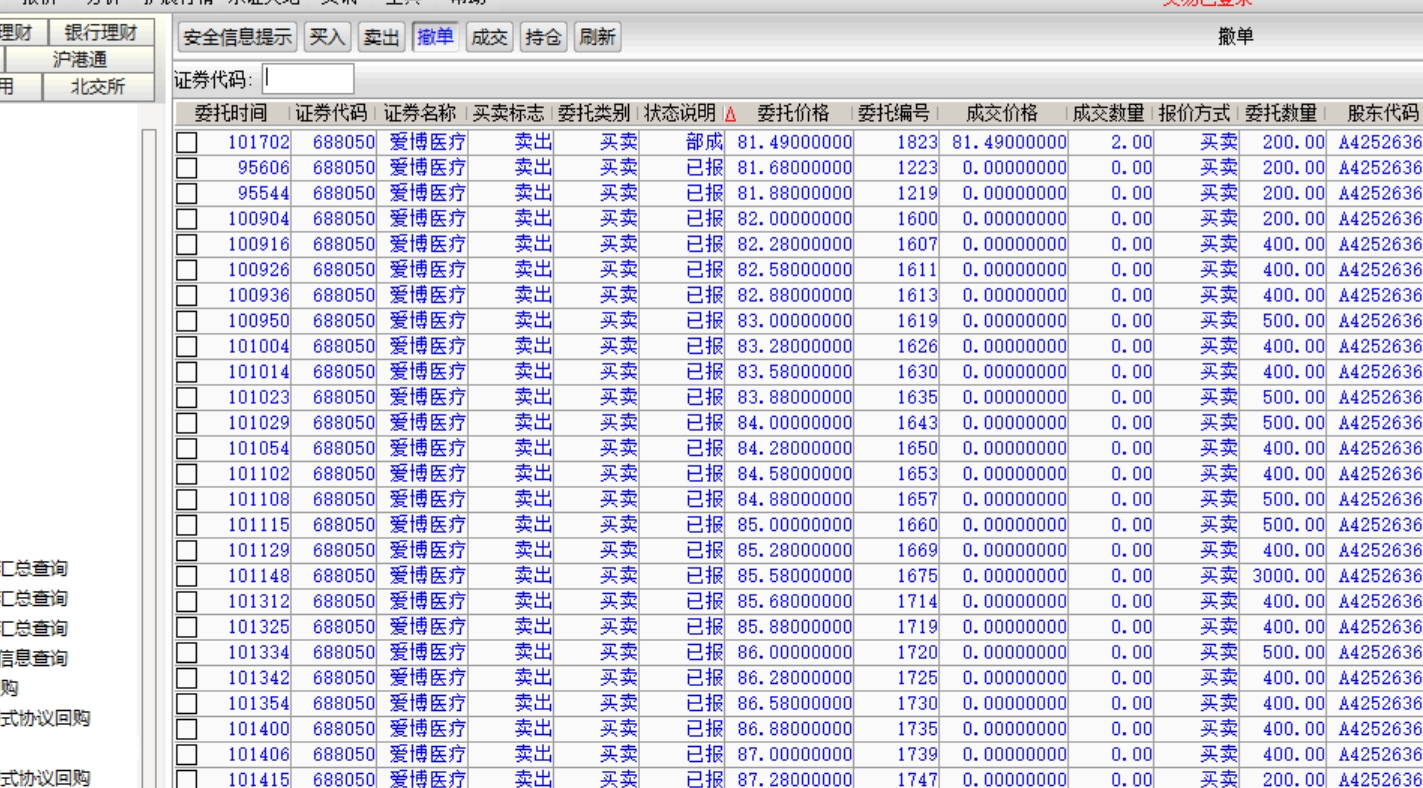
Task: Click the 刷新 refresh button
Action: pos(597,37)
